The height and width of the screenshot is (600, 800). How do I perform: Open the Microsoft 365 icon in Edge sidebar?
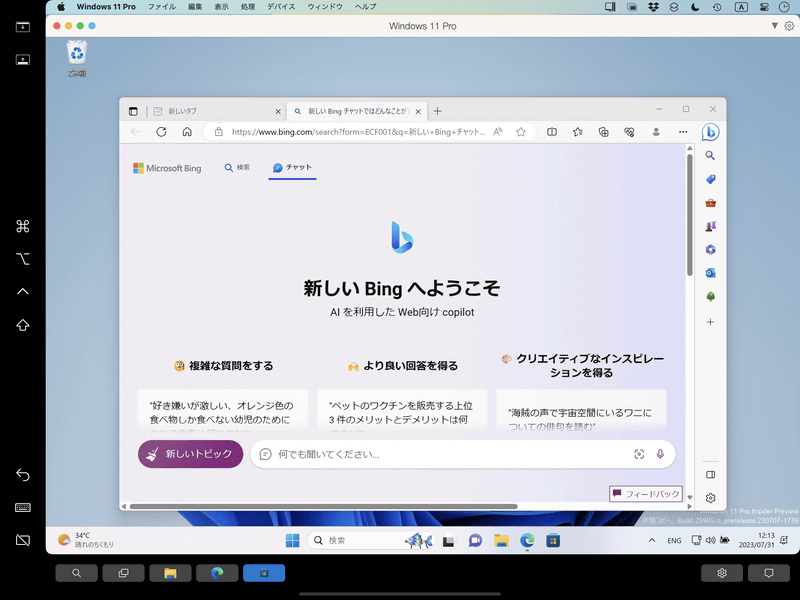coord(710,249)
